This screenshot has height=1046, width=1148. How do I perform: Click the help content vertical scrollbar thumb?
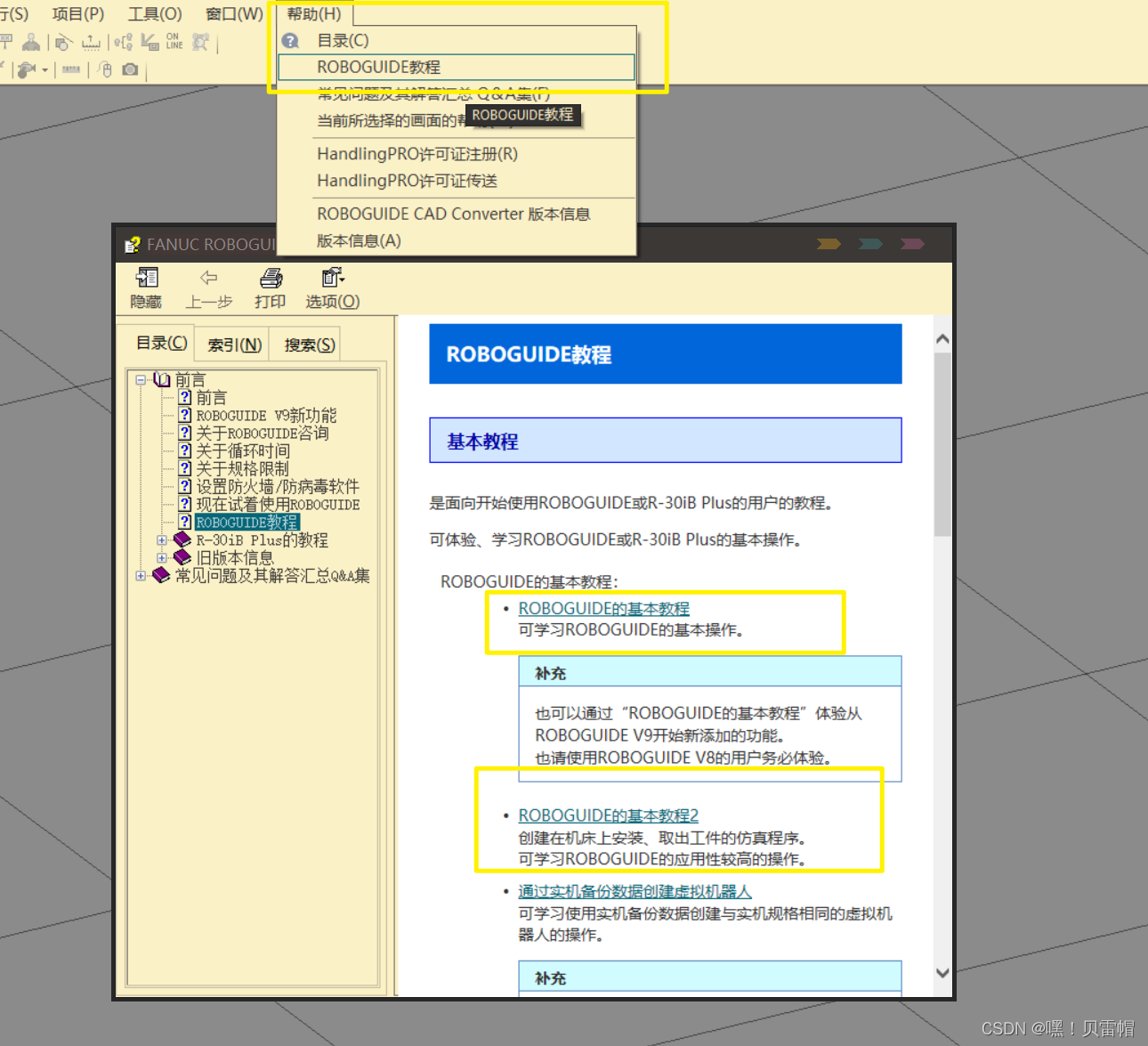pos(942,444)
